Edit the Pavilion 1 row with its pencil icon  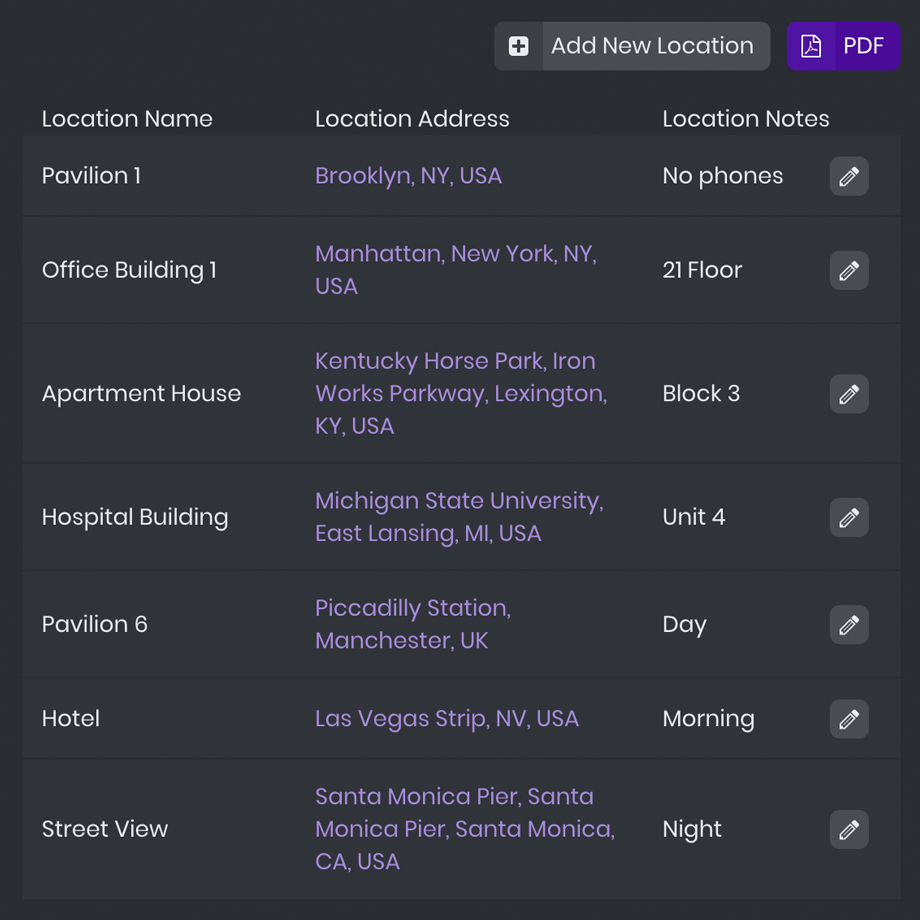(849, 176)
